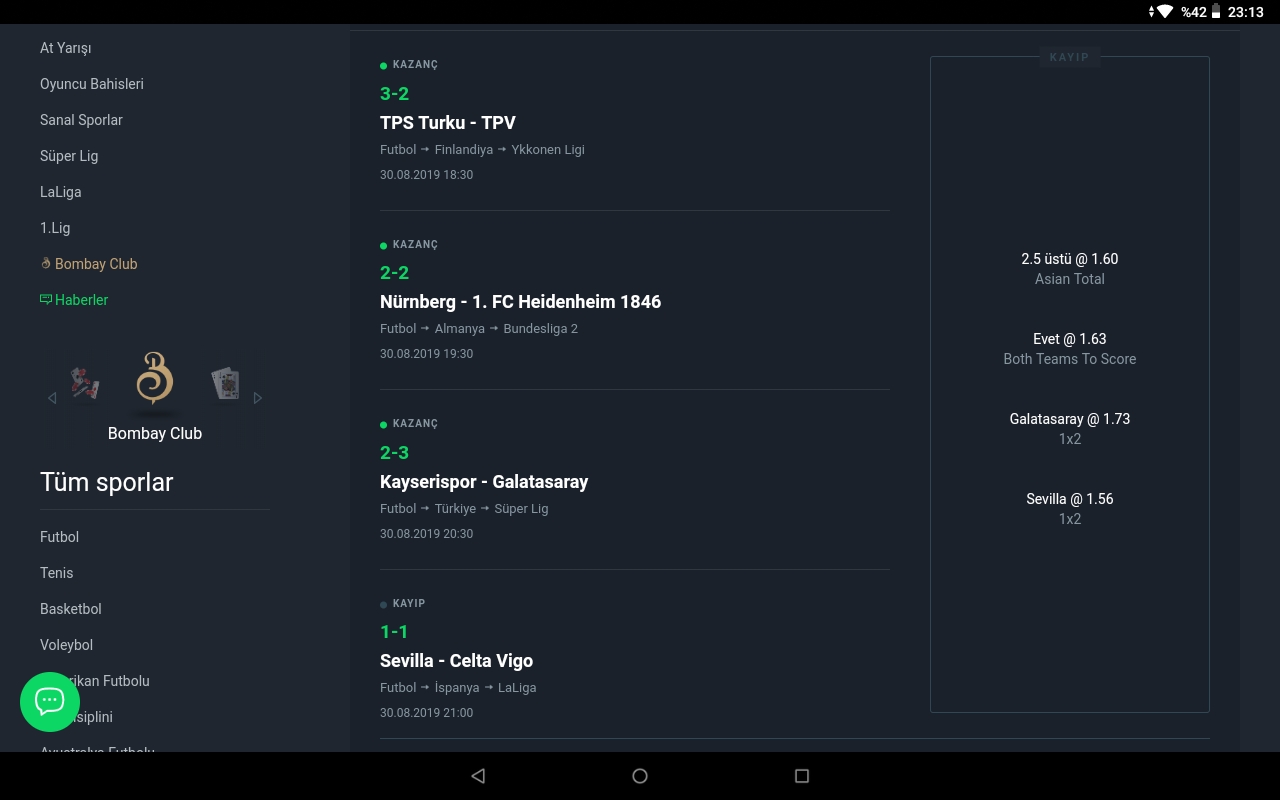Viewport: 1280px width, 800px height.
Task: Click the 'Evet @ 1.63' selection
Action: coord(1070,339)
